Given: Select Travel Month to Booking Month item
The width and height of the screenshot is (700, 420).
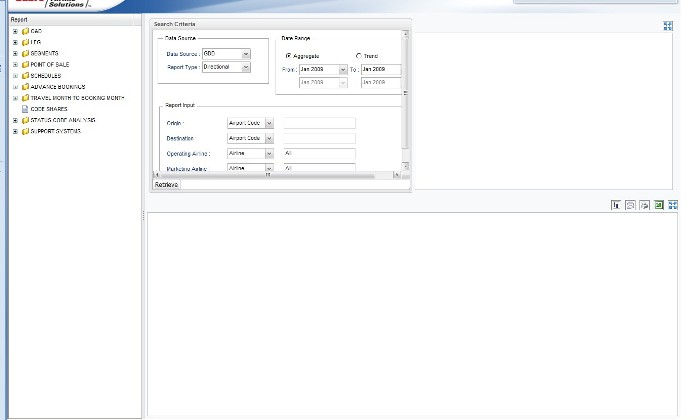Looking at the screenshot, I should [77, 98].
